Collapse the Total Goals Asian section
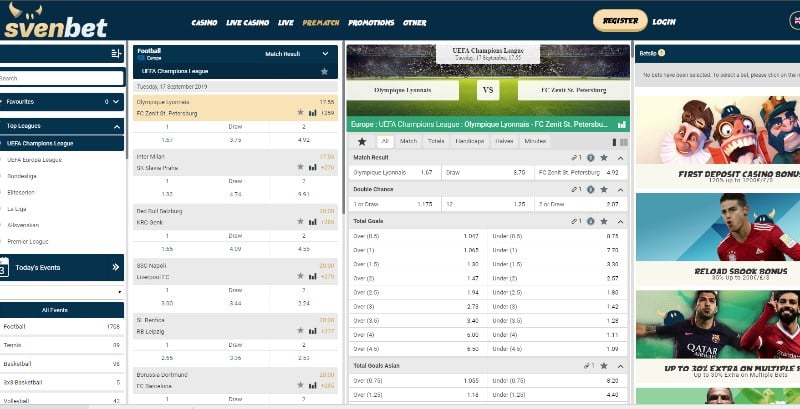The width and height of the screenshot is (800, 409). [620, 366]
